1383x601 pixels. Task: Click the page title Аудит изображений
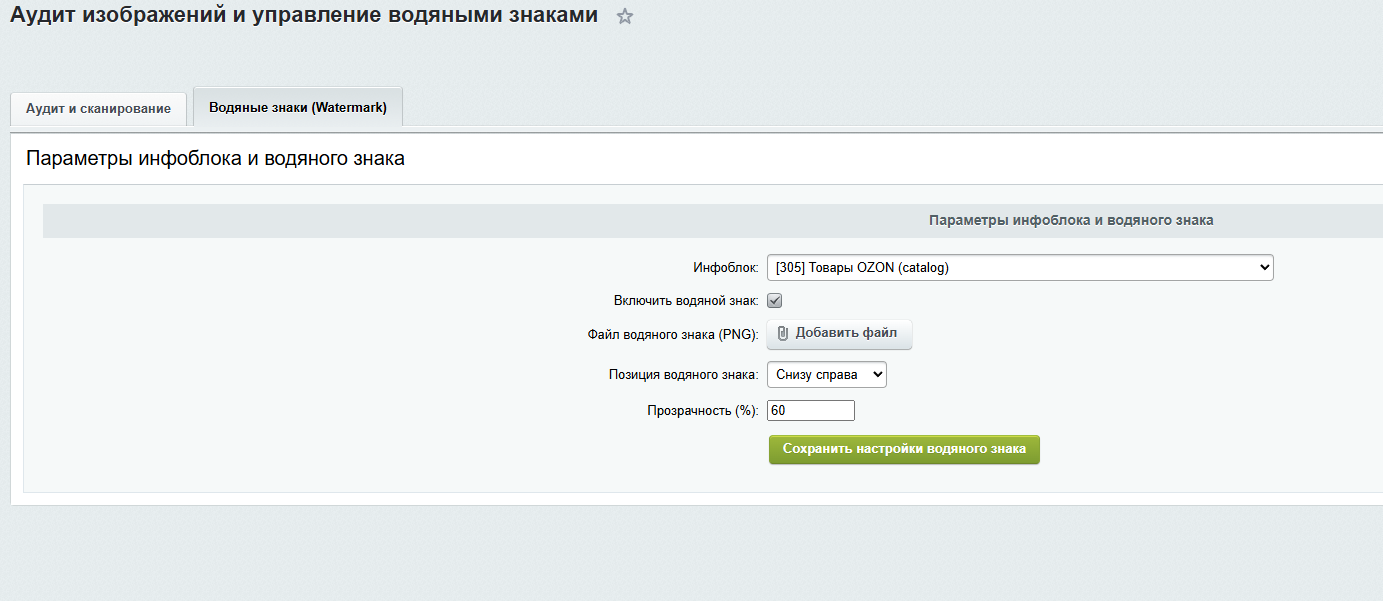click(304, 16)
